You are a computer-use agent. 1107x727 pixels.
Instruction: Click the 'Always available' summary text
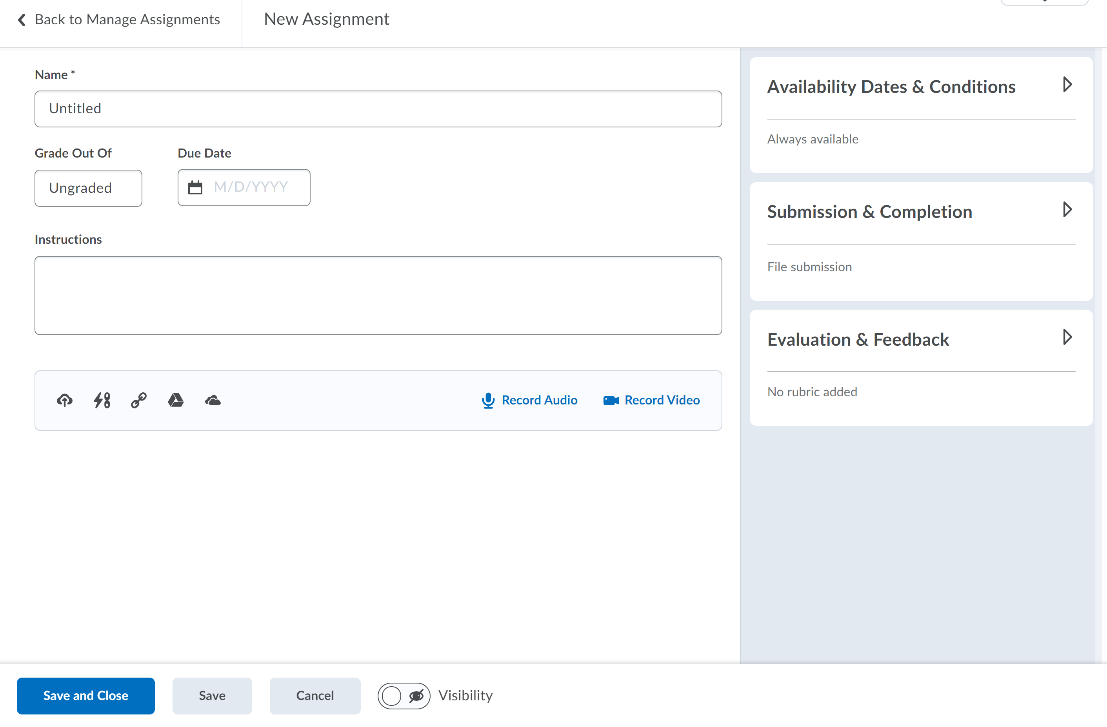(x=813, y=139)
